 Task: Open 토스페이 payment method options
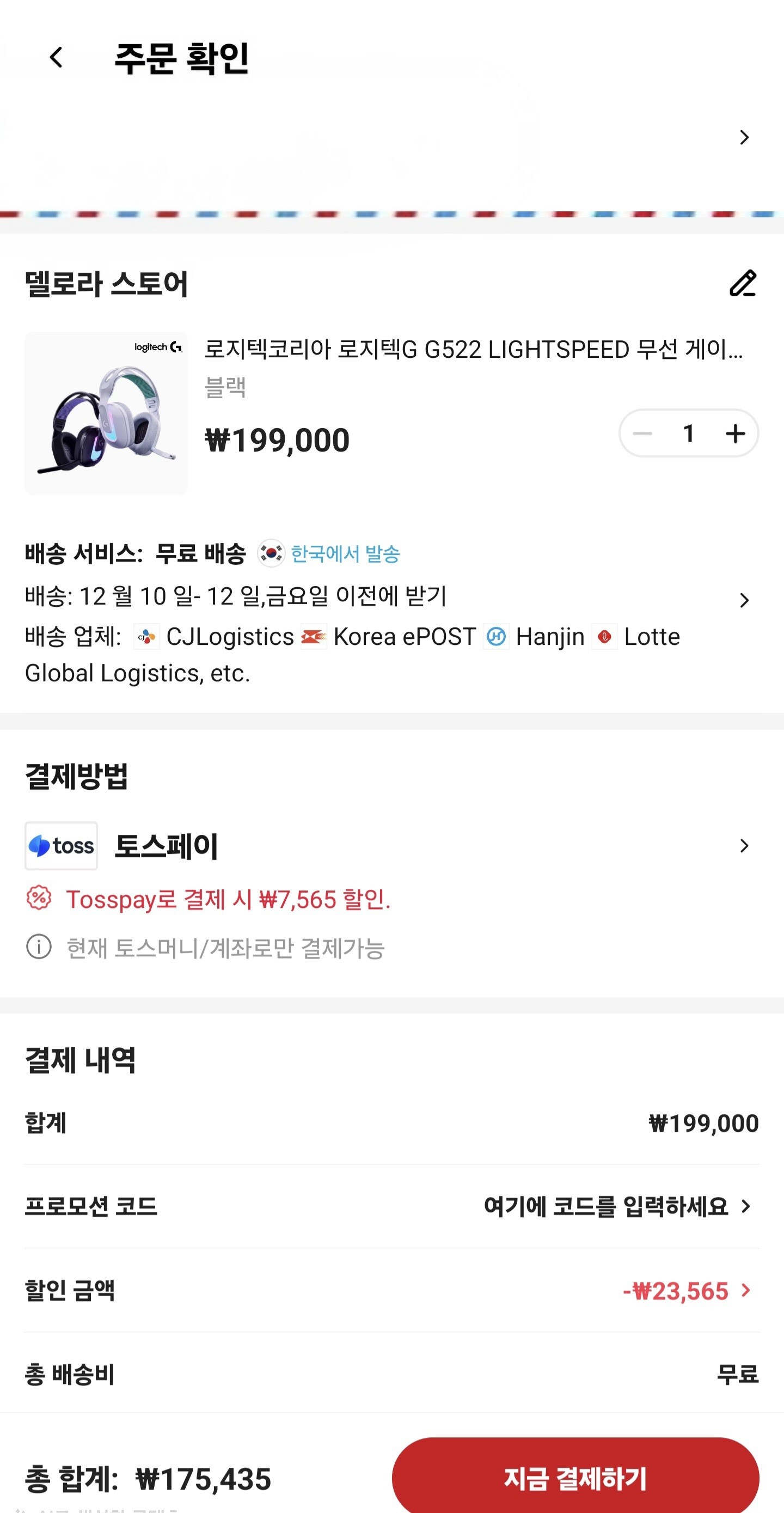(744, 846)
